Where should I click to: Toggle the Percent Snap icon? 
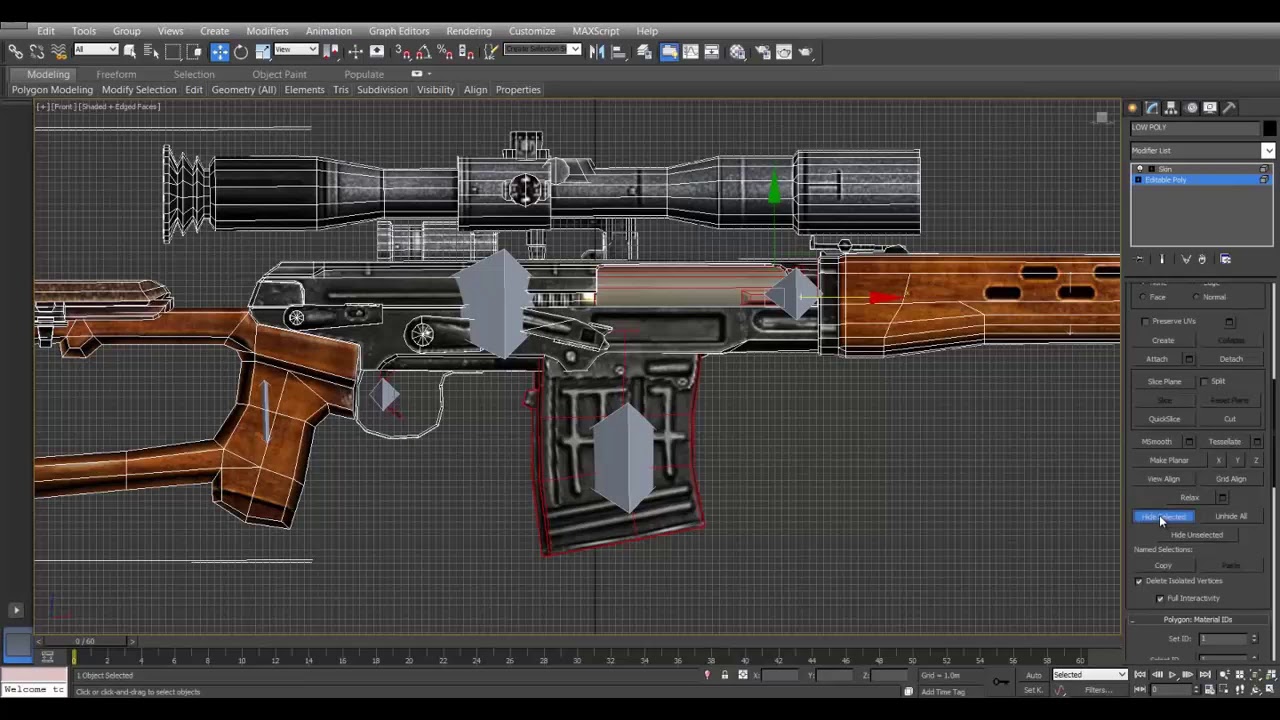(x=444, y=51)
